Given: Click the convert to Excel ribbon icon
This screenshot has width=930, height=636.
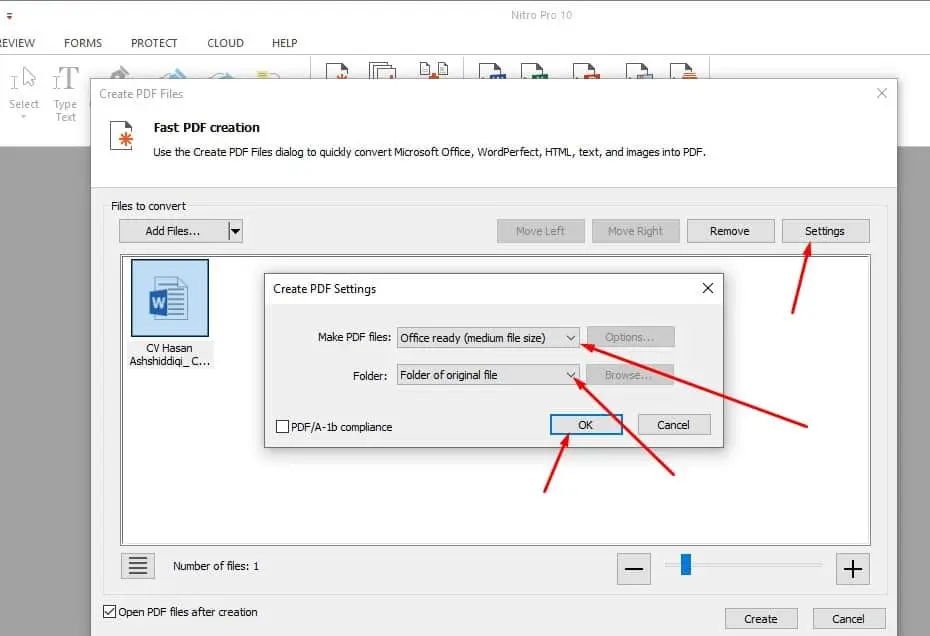Looking at the screenshot, I should click(534, 71).
